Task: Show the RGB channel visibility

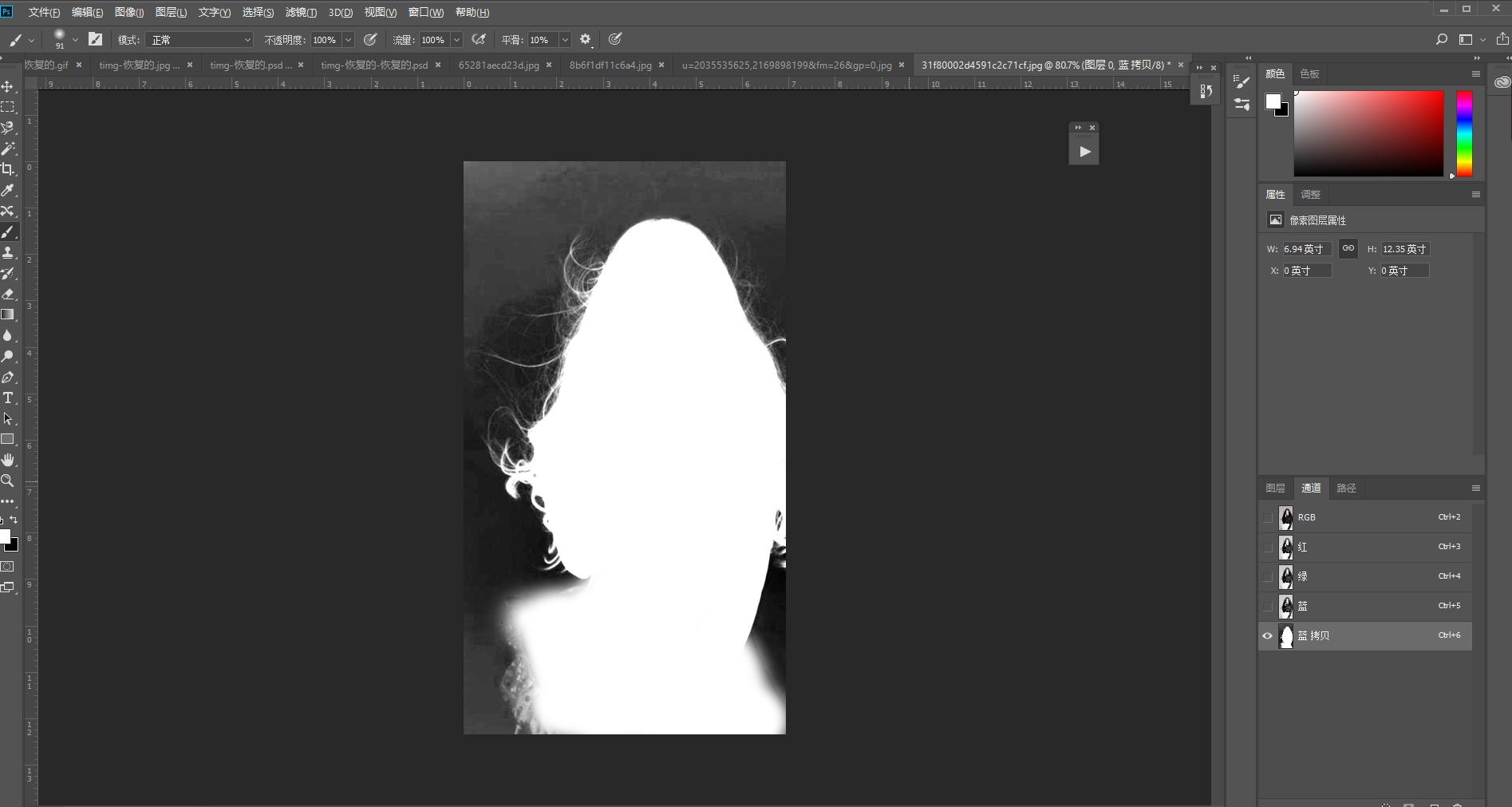Action: 1268,517
